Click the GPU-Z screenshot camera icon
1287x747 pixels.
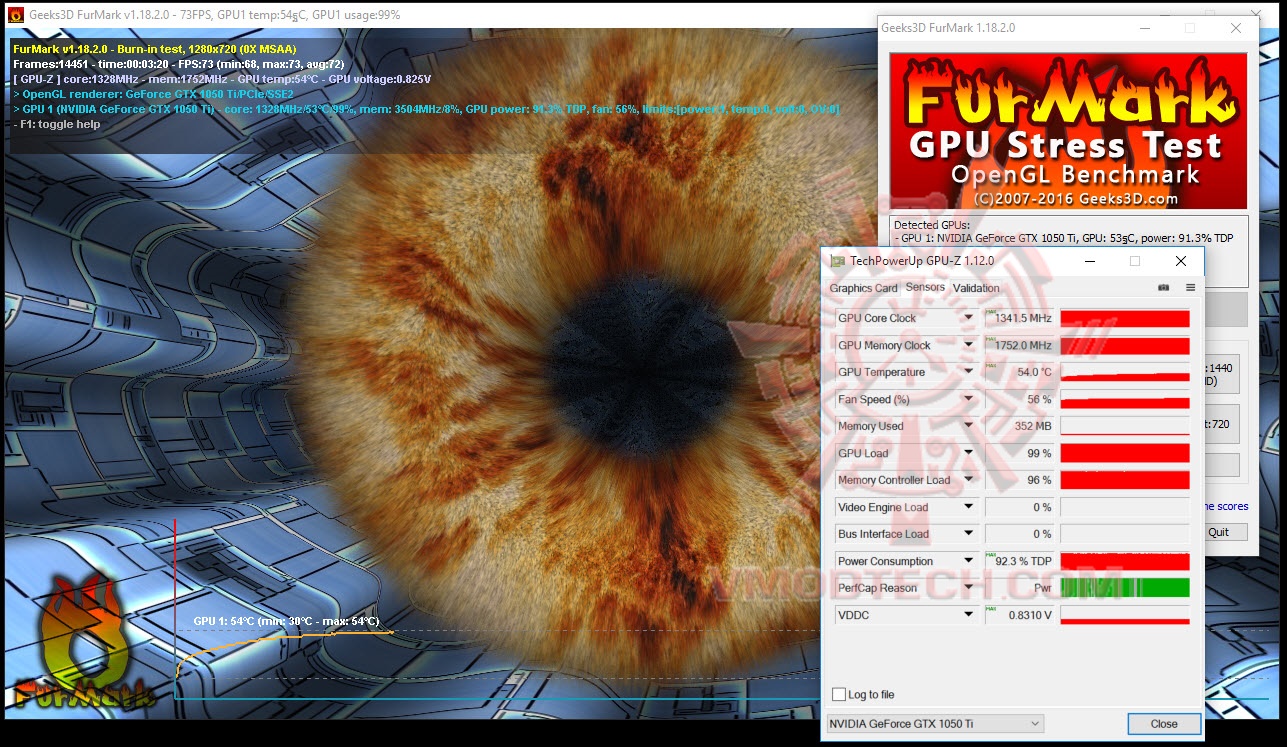pos(1163,288)
